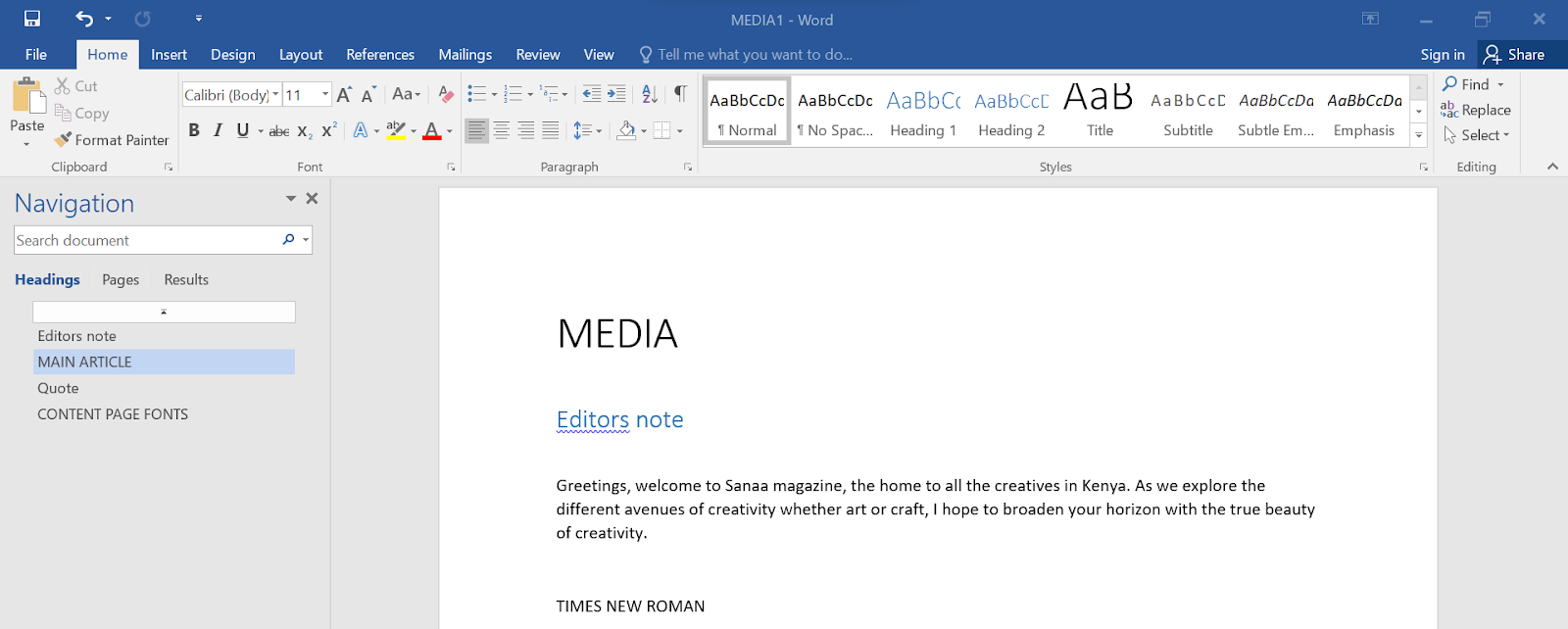Screen dimensions: 1568x629
Task: Open the font color dropdown arrow
Action: click(x=450, y=130)
